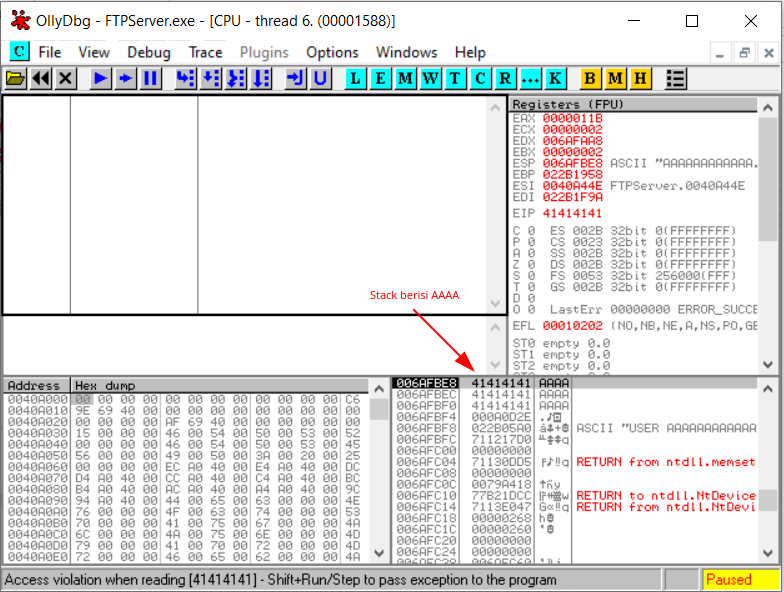Open Run trace via dotted button
Screen dimensions: 784x592
click(x=530, y=78)
